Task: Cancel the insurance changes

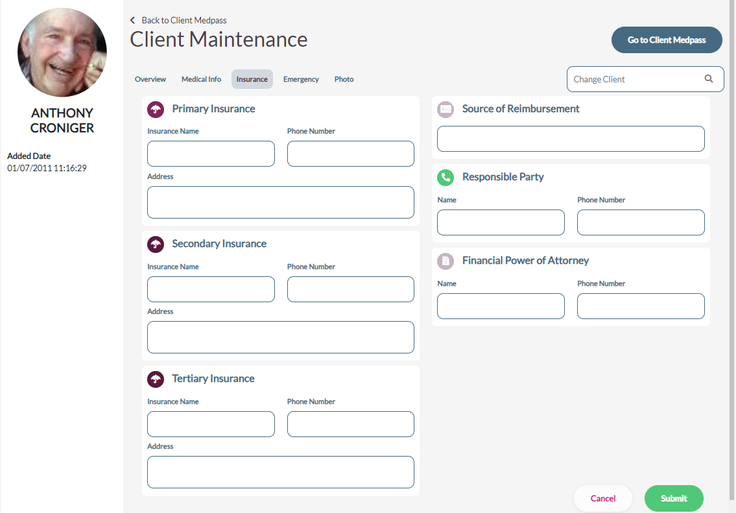Action: 603,498
